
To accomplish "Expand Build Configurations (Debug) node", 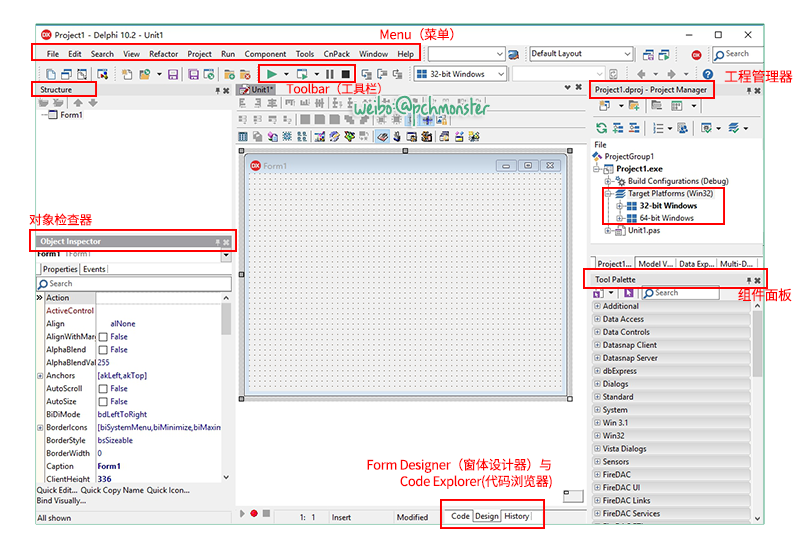I will [x=608, y=181].
